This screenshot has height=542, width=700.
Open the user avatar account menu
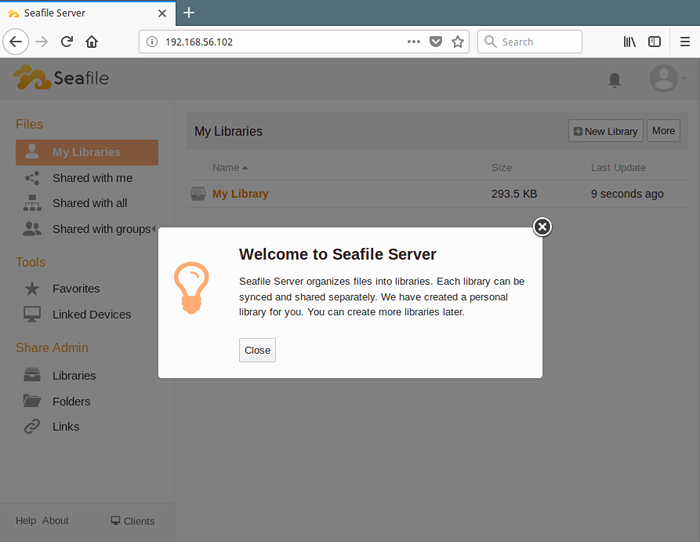[x=664, y=78]
